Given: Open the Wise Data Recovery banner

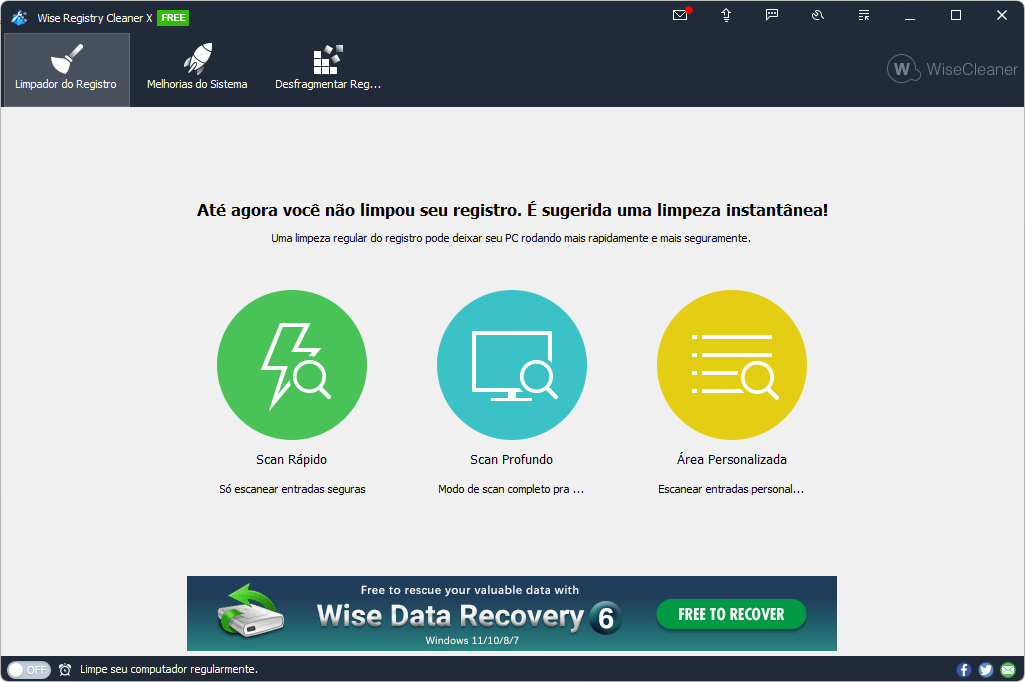Looking at the screenshot, I should 512,613.
